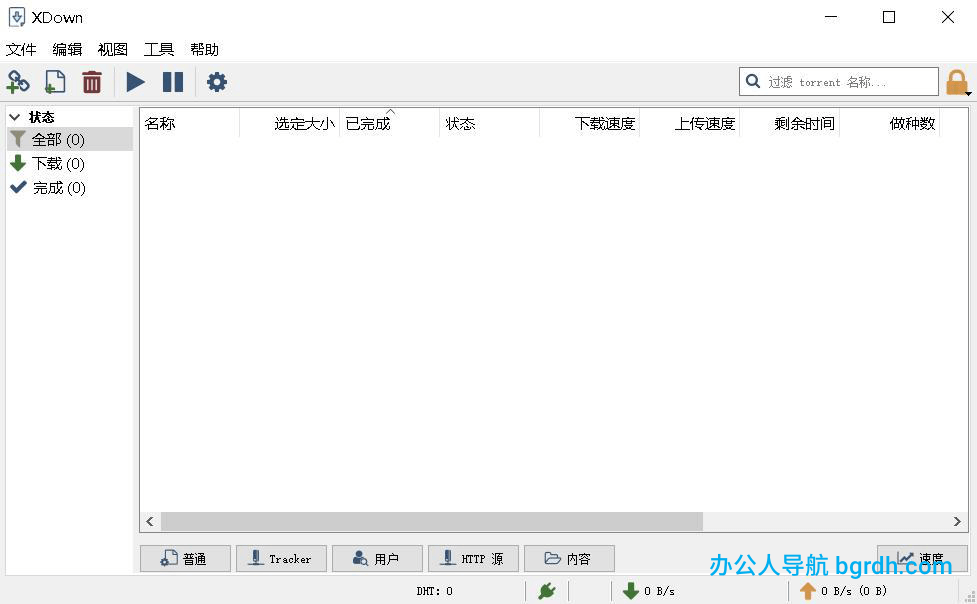This screenshot has width=977, height=604.
Task: Sort by the 剩余时间 column header
Action: 789,123
